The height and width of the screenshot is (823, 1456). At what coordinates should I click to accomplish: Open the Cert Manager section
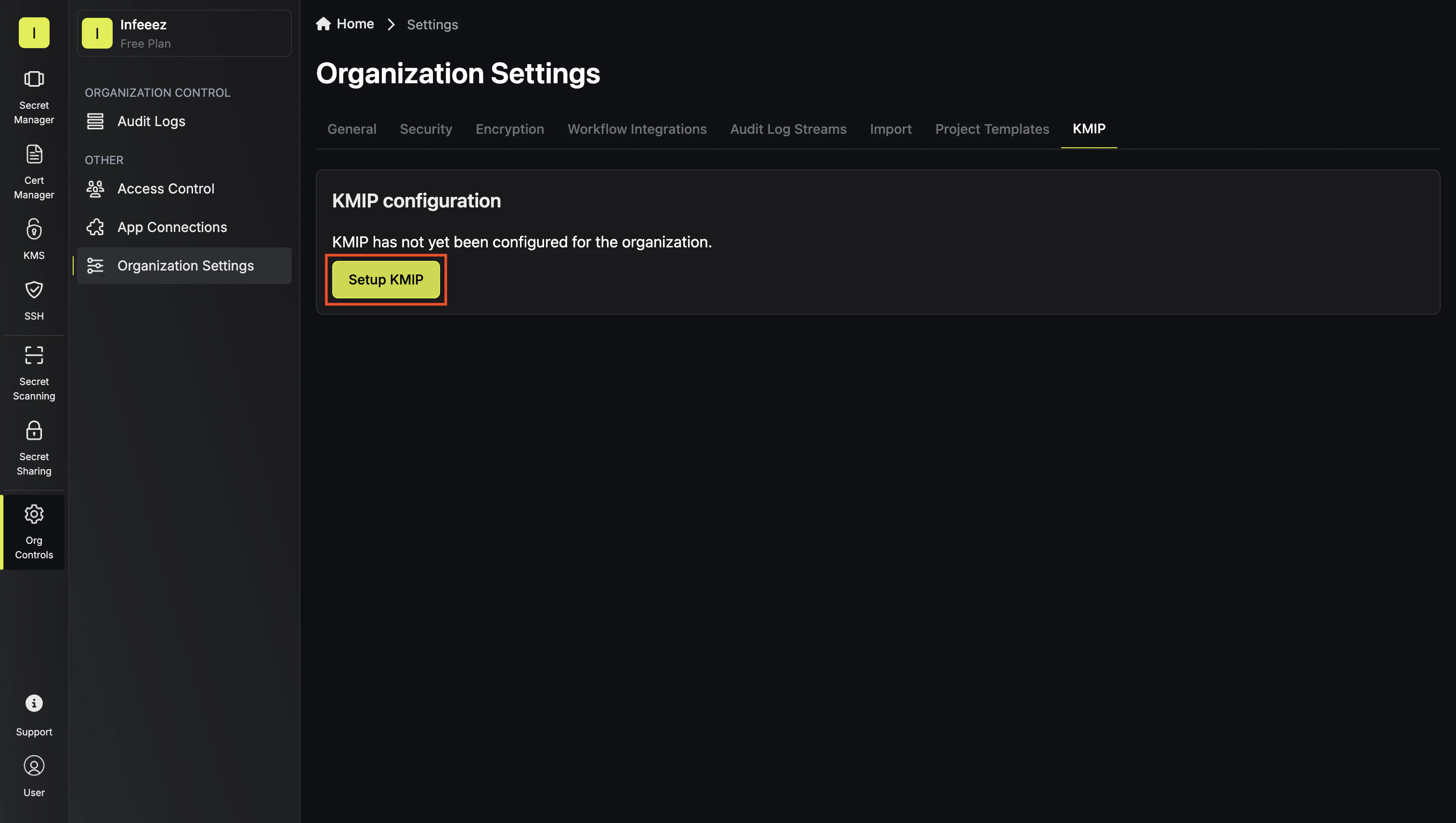click(x=34, y=172)
